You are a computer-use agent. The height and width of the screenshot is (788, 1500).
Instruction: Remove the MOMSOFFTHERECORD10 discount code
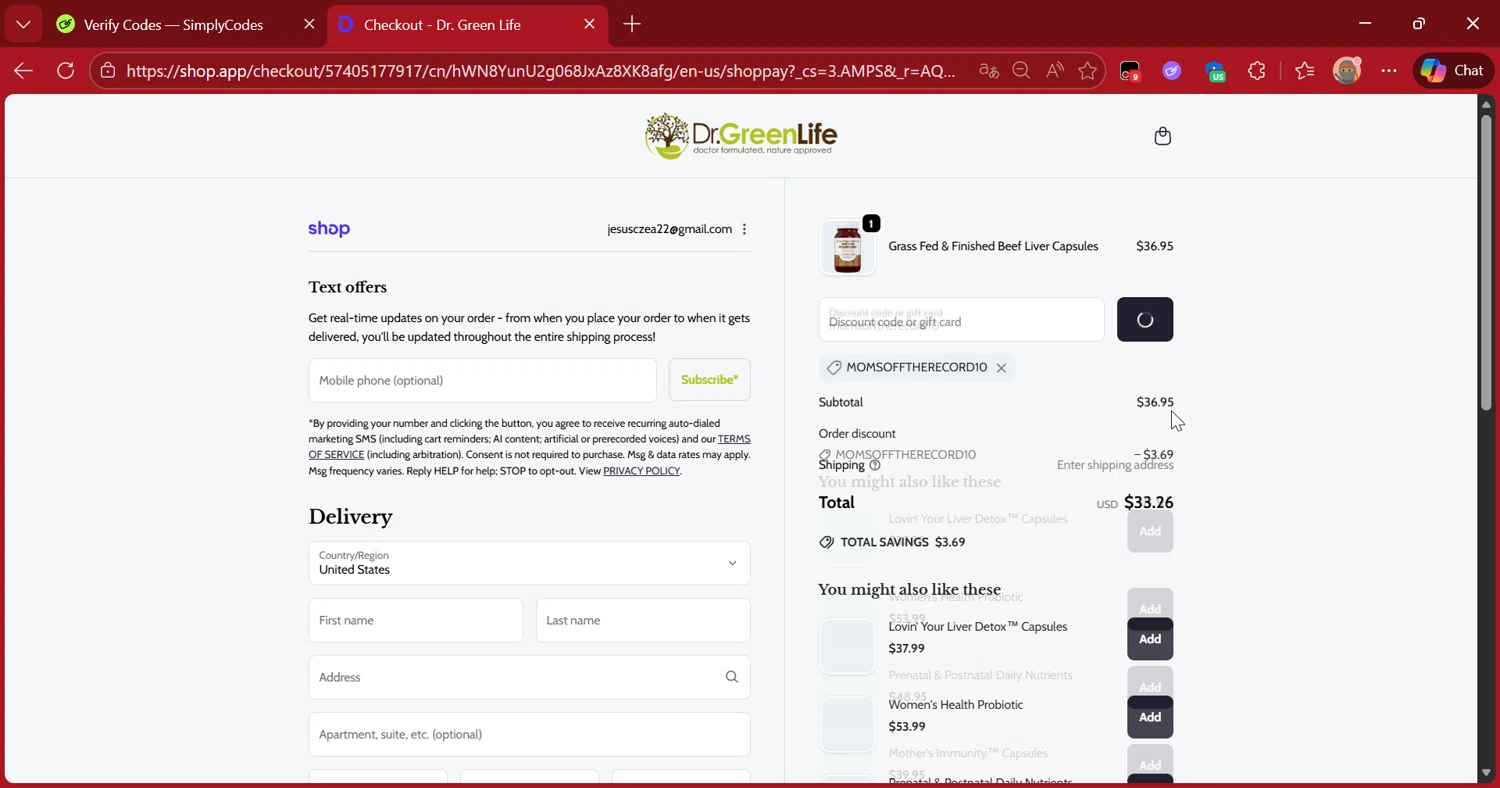(x=1001, y=368)
